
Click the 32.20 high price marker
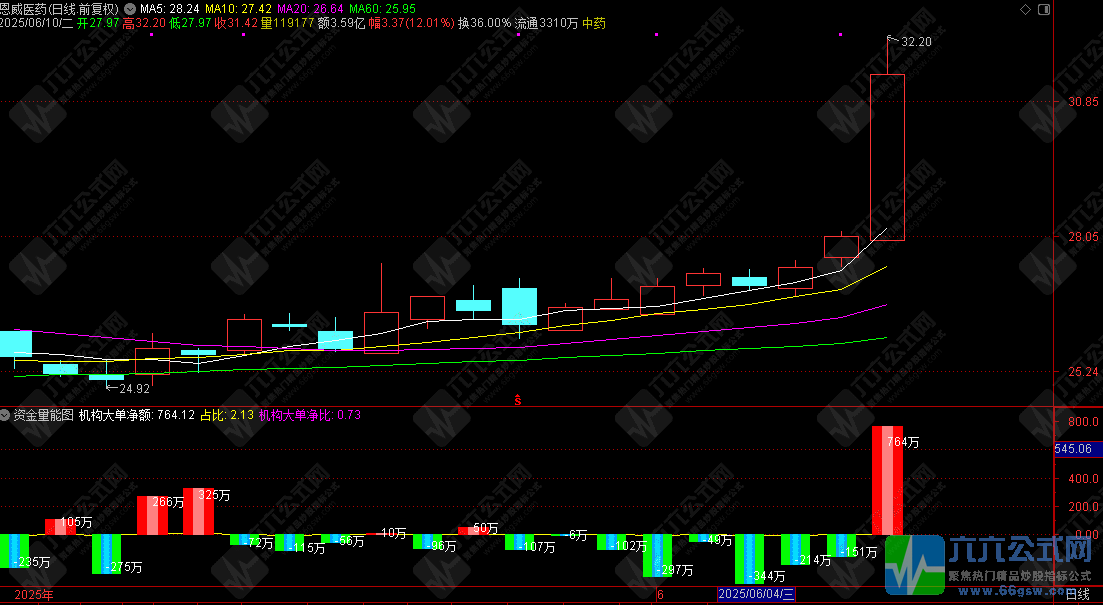915,42
